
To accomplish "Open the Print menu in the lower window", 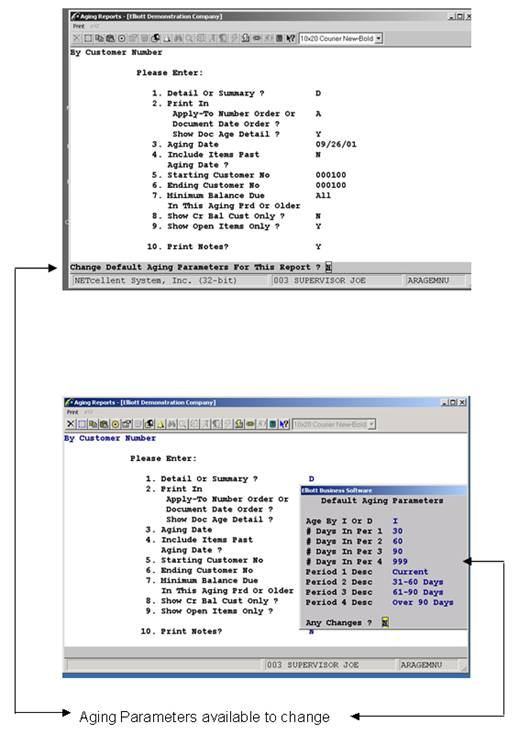I will point(73,412).
